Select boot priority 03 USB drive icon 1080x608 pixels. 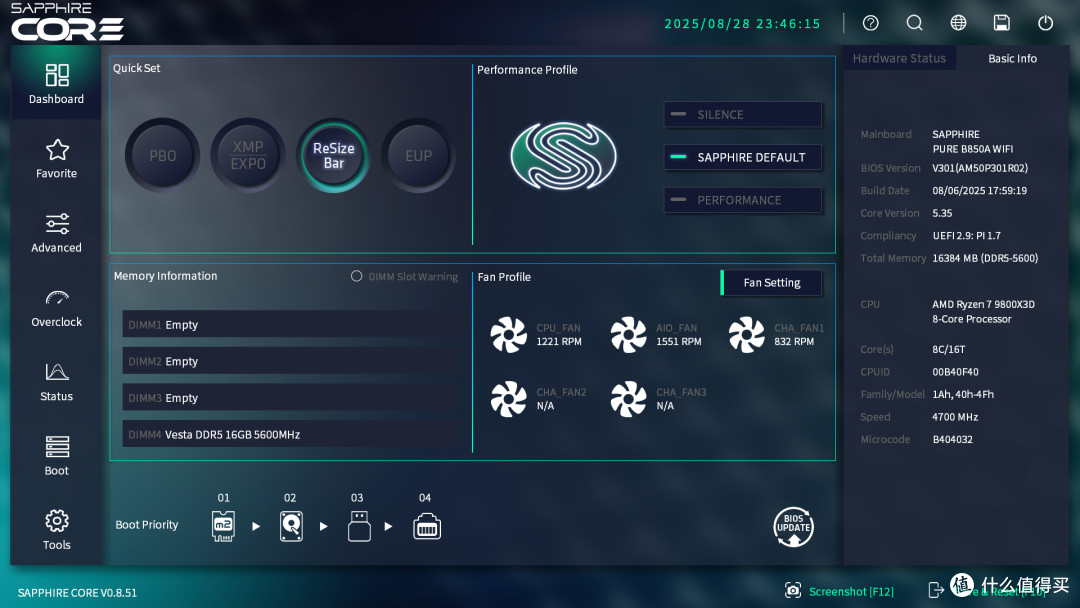(359, 526)
